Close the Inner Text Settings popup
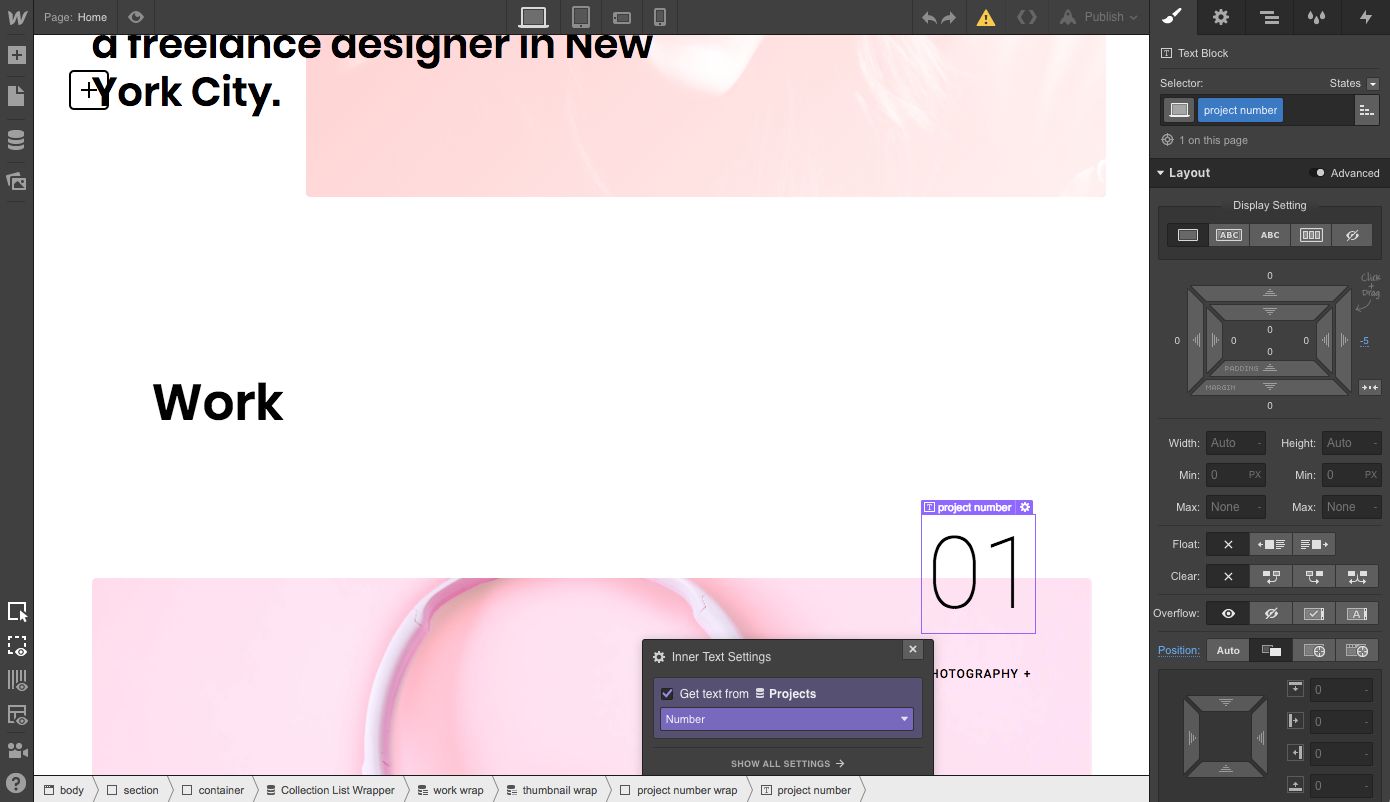Viewport: 1390px width, 802px height. coord(912,649)
